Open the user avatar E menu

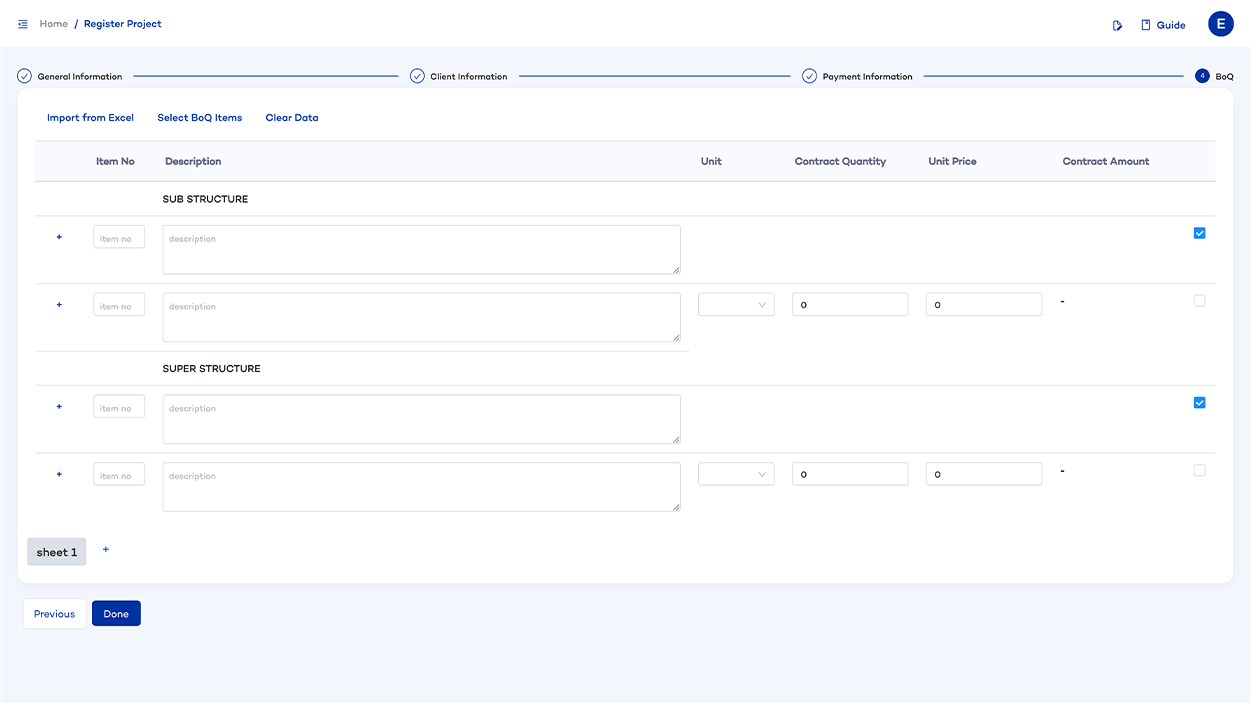pos(1220,24)
